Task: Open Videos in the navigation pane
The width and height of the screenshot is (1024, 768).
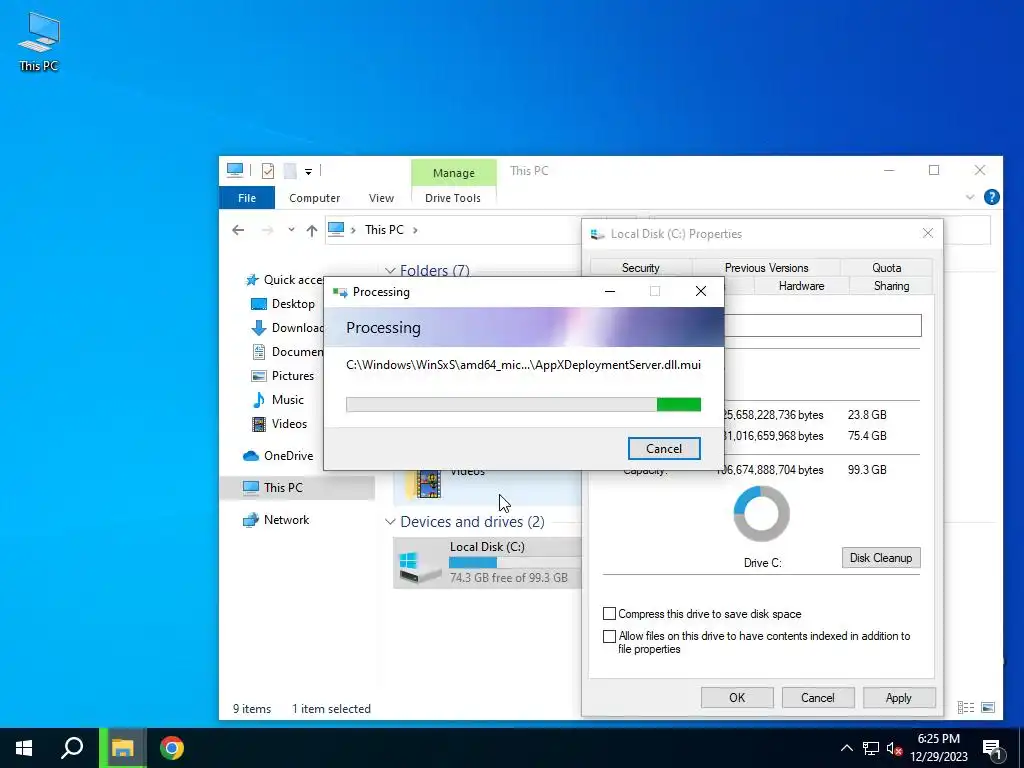Action: click(280, 424)
